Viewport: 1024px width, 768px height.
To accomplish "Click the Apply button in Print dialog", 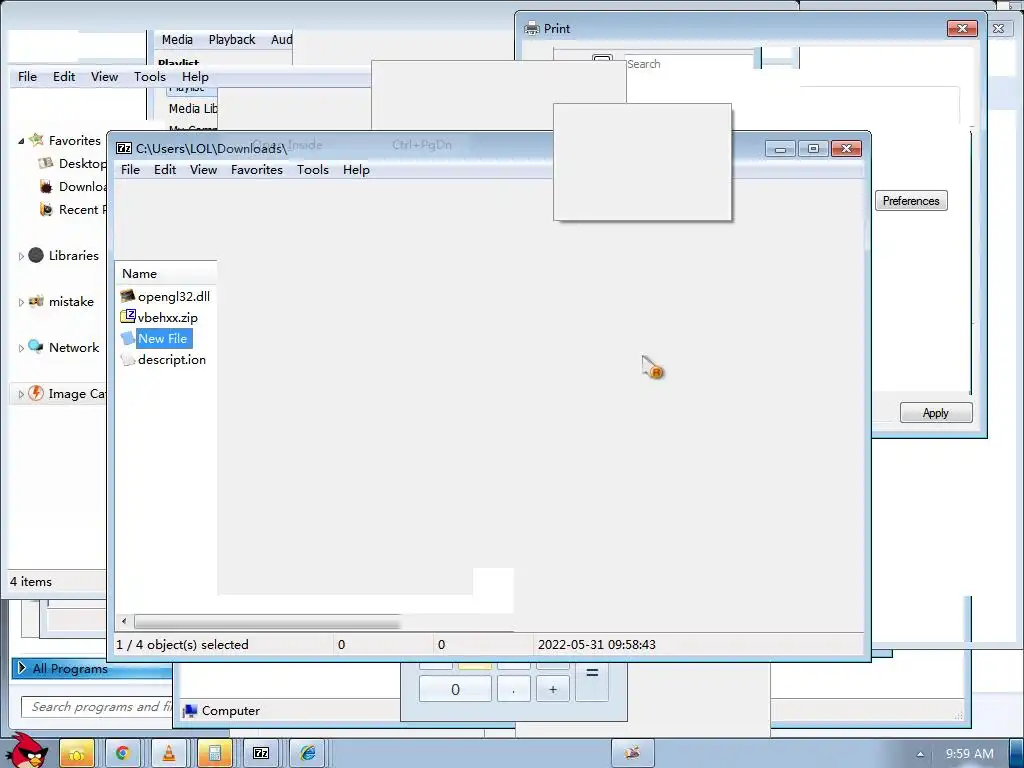I will (x=936, y=413).
